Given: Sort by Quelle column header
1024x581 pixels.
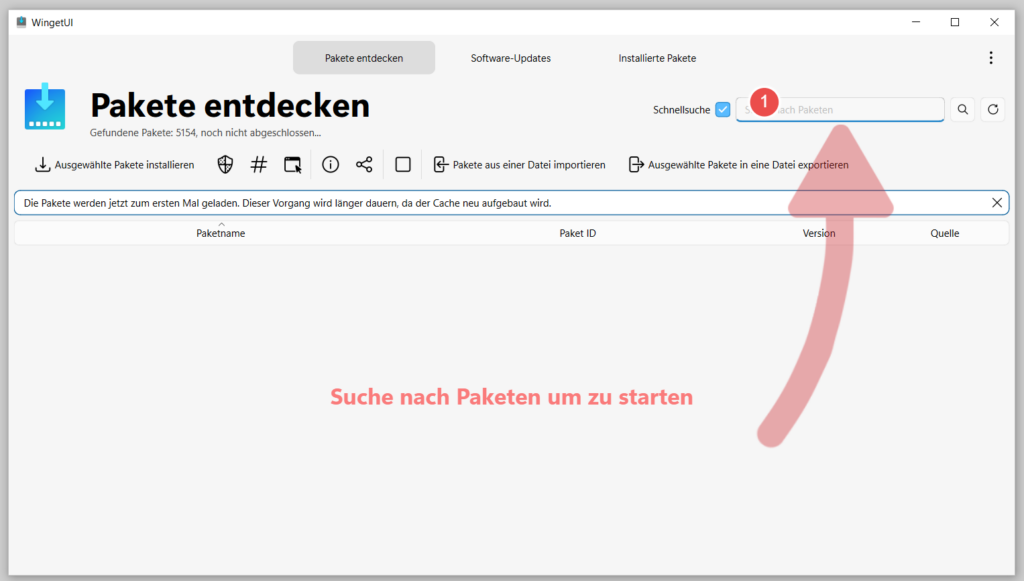Looking at the screenshot, I should (x=944, y=233).
